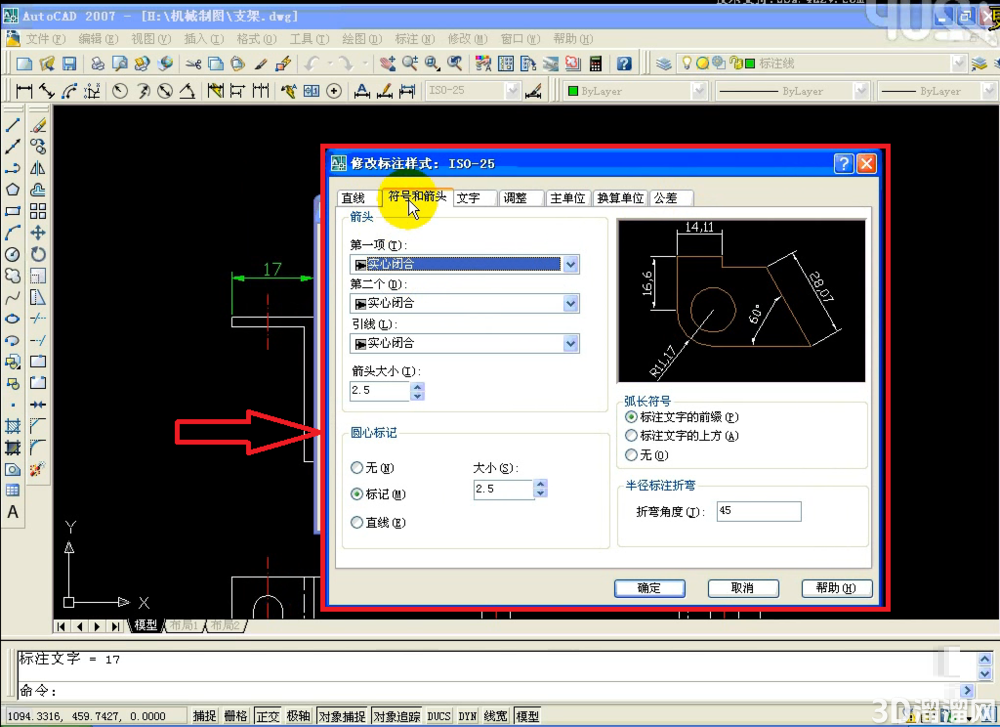Open the ByLayer color control dropdown
1000x727 pixels.
(699, 91)
